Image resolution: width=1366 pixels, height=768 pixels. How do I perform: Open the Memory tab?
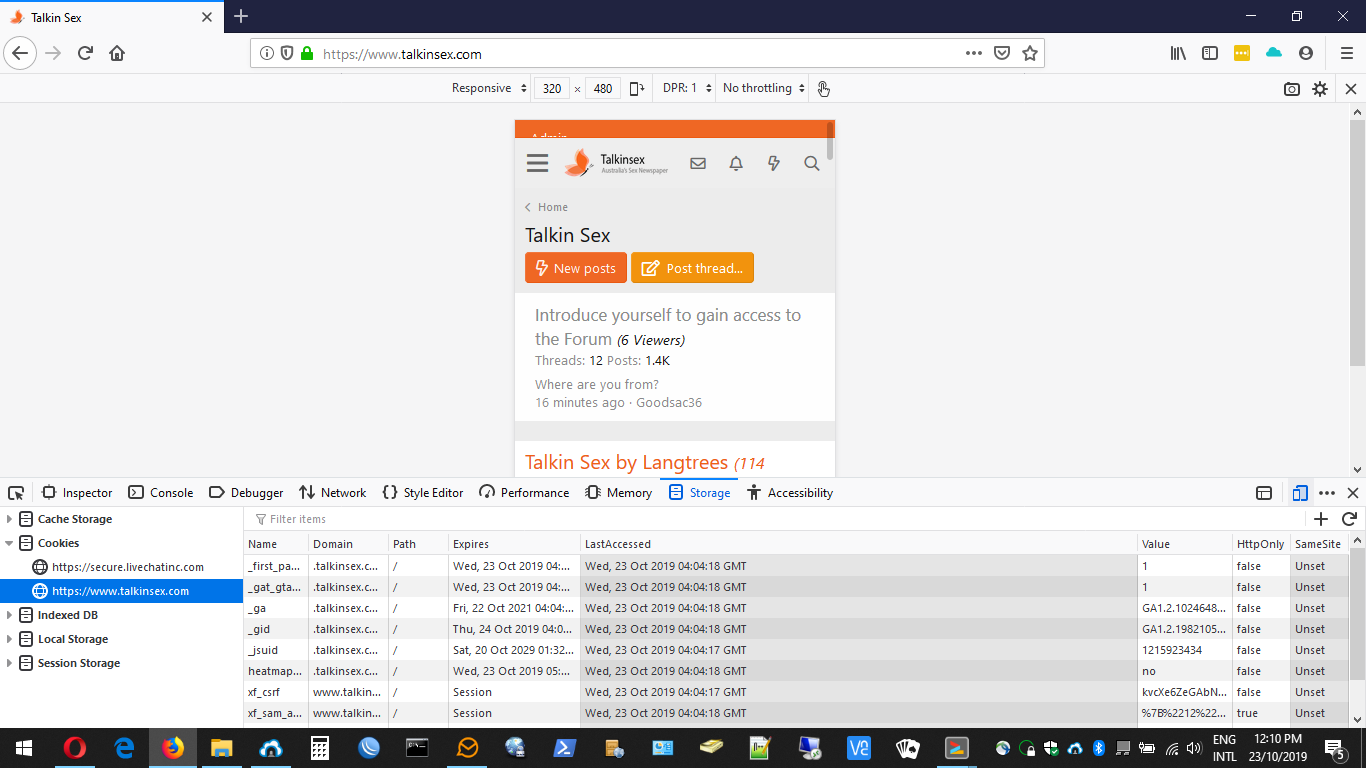619,493
